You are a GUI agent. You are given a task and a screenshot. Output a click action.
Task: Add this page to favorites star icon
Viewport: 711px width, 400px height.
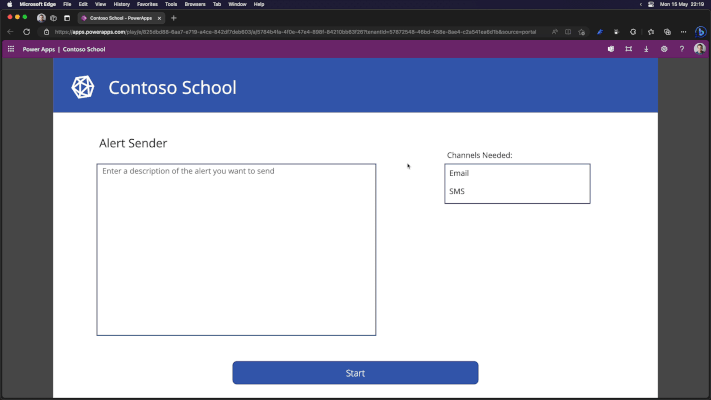pos(582,32)
